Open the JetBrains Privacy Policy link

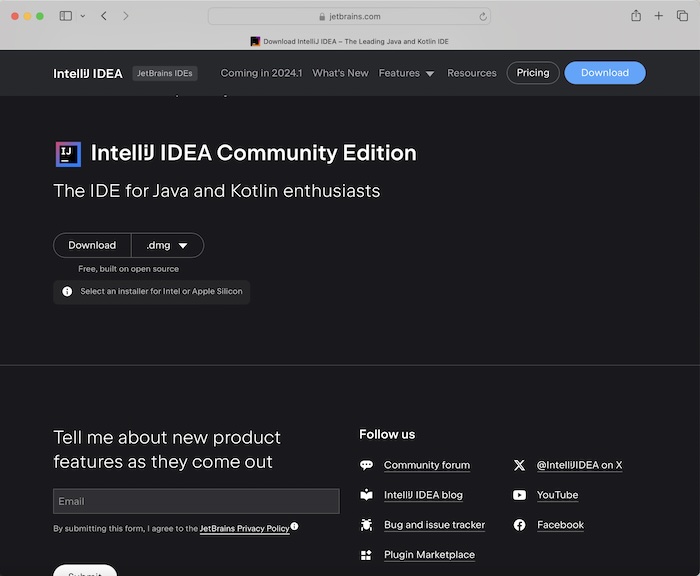click(244, 528)
